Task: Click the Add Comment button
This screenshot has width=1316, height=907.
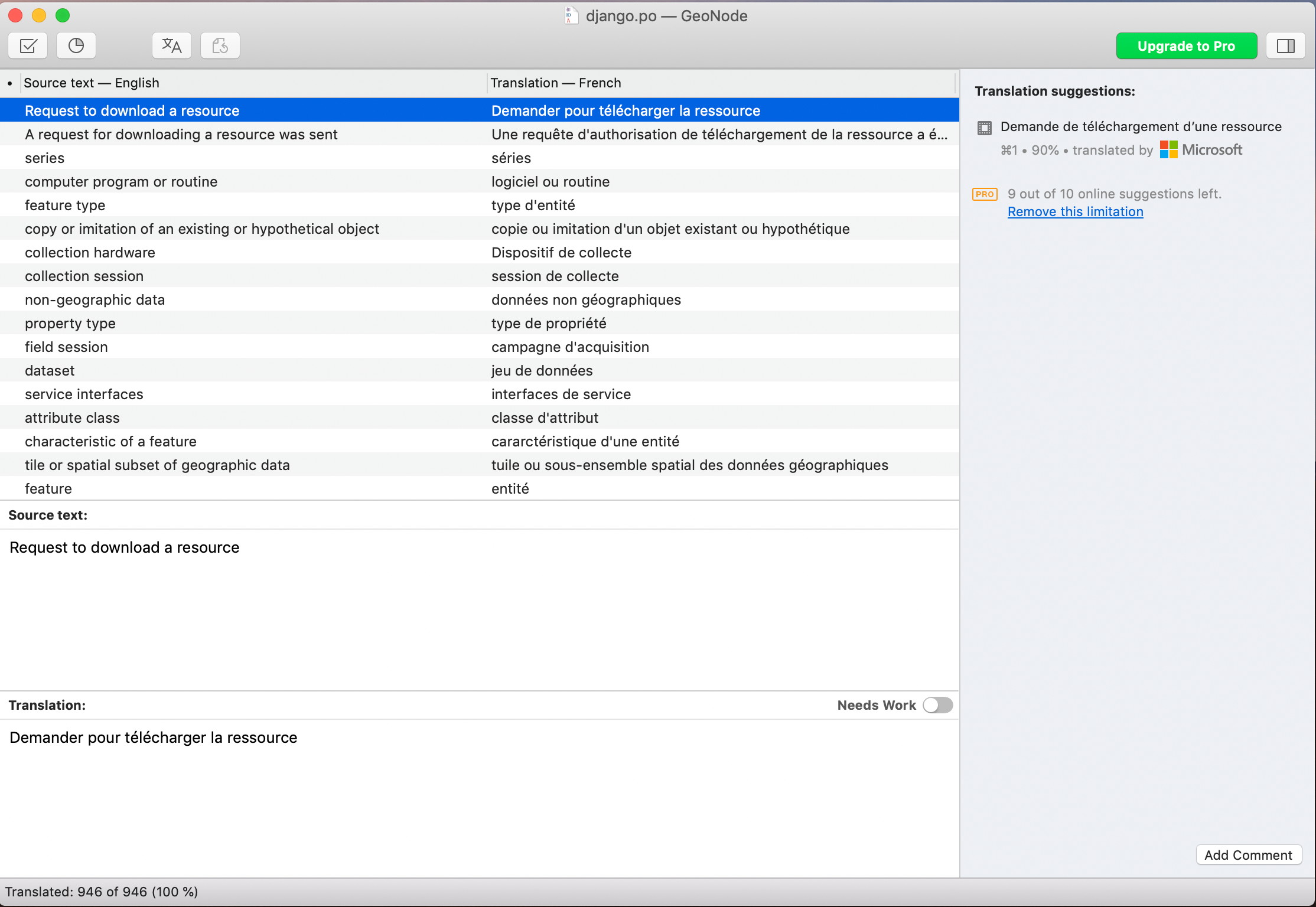Action: [1249, 855]
